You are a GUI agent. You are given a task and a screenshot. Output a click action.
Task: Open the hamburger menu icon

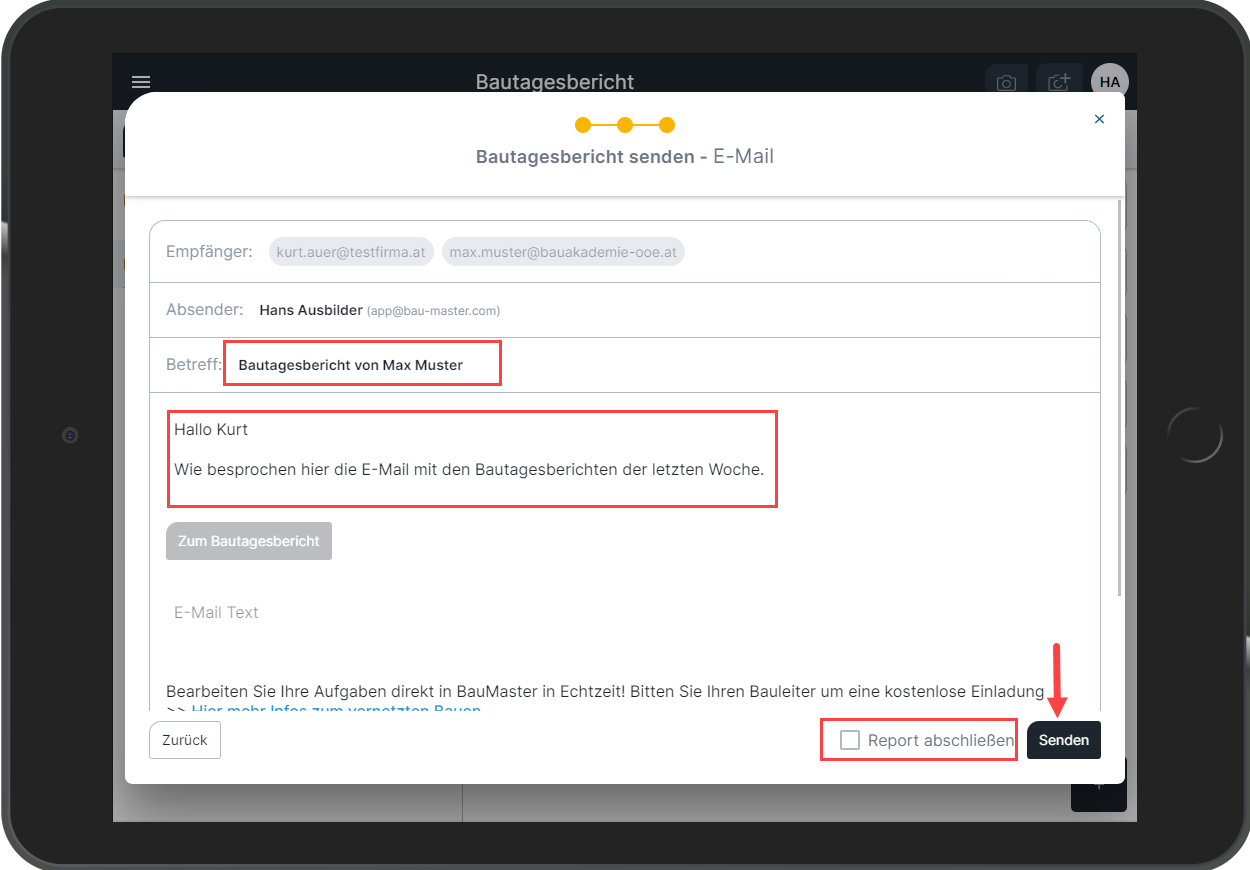141,82
